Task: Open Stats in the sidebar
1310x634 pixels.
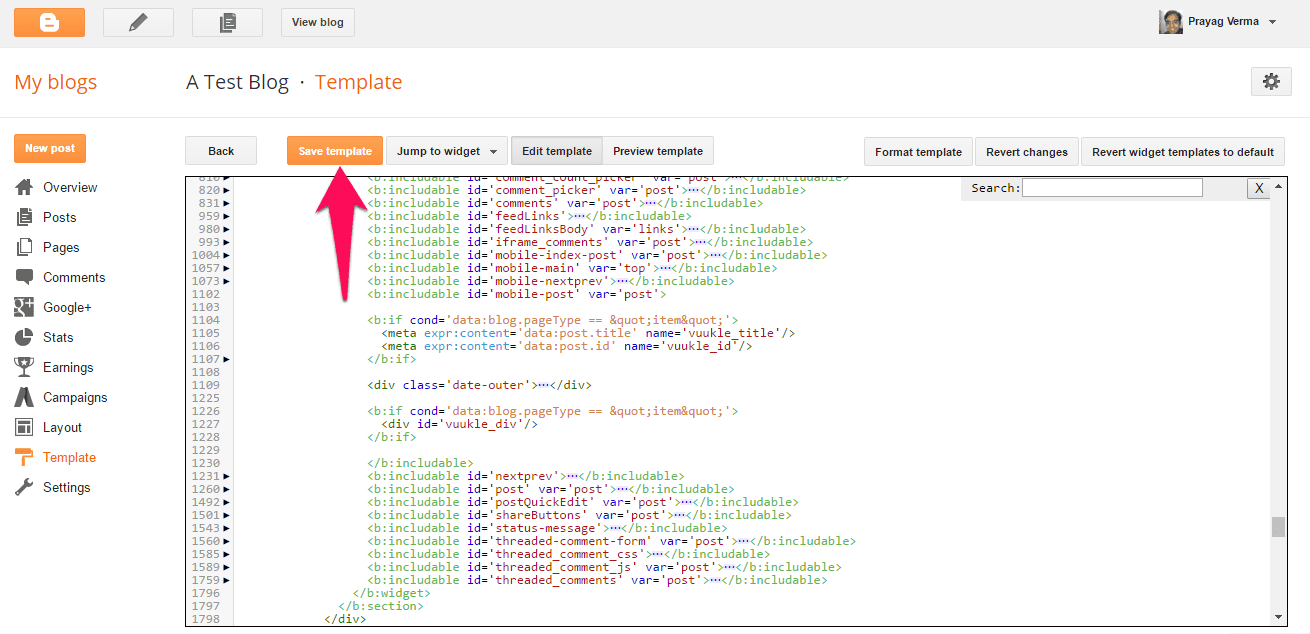Action: [57, 337]
